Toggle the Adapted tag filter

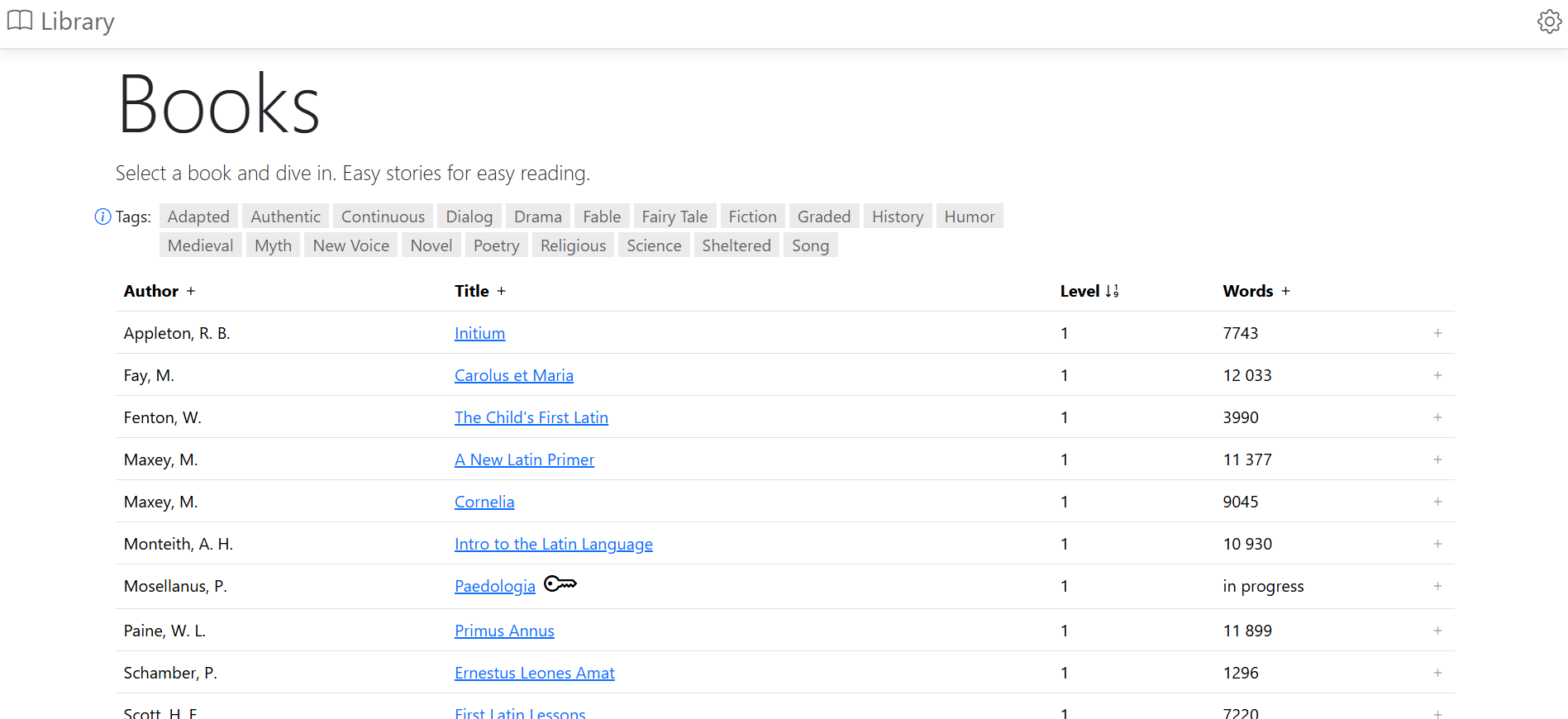tap(198, 217)
